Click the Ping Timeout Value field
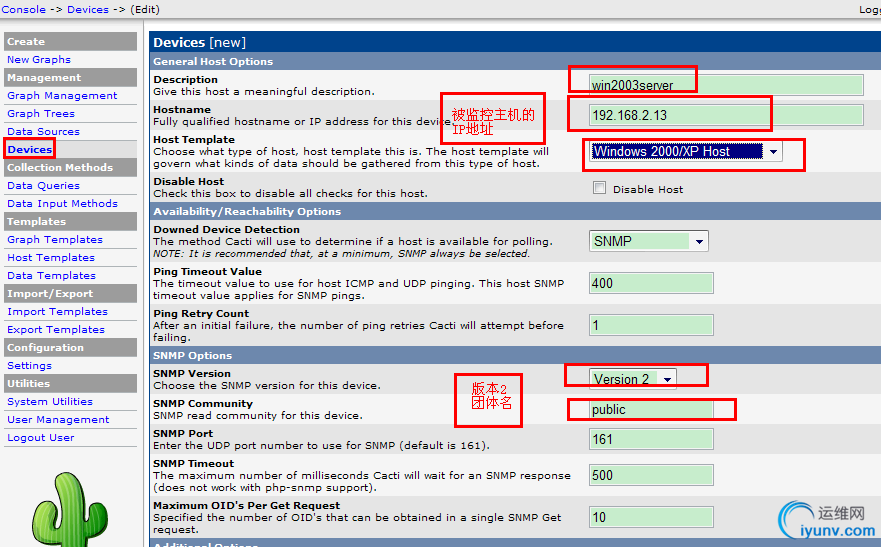This screenshot has height=547, width=881. coord(651,283)
